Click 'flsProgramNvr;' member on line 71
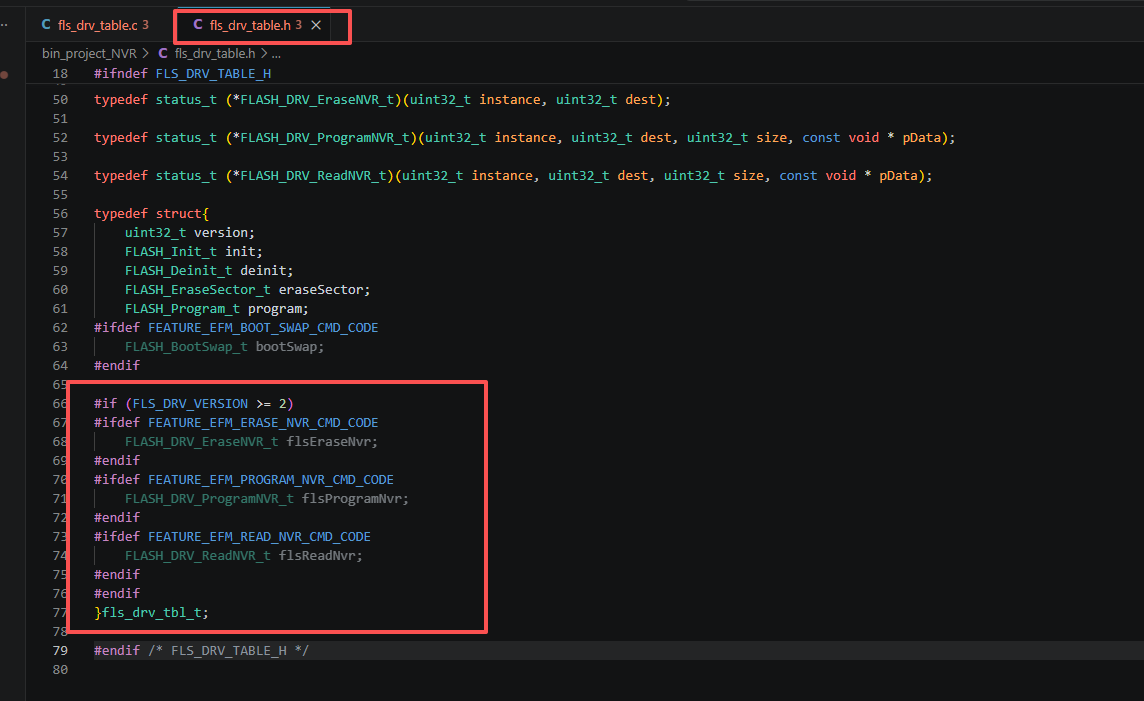Image resolution: width=1144 pixels, height=701 pixels. click(355, 498)
